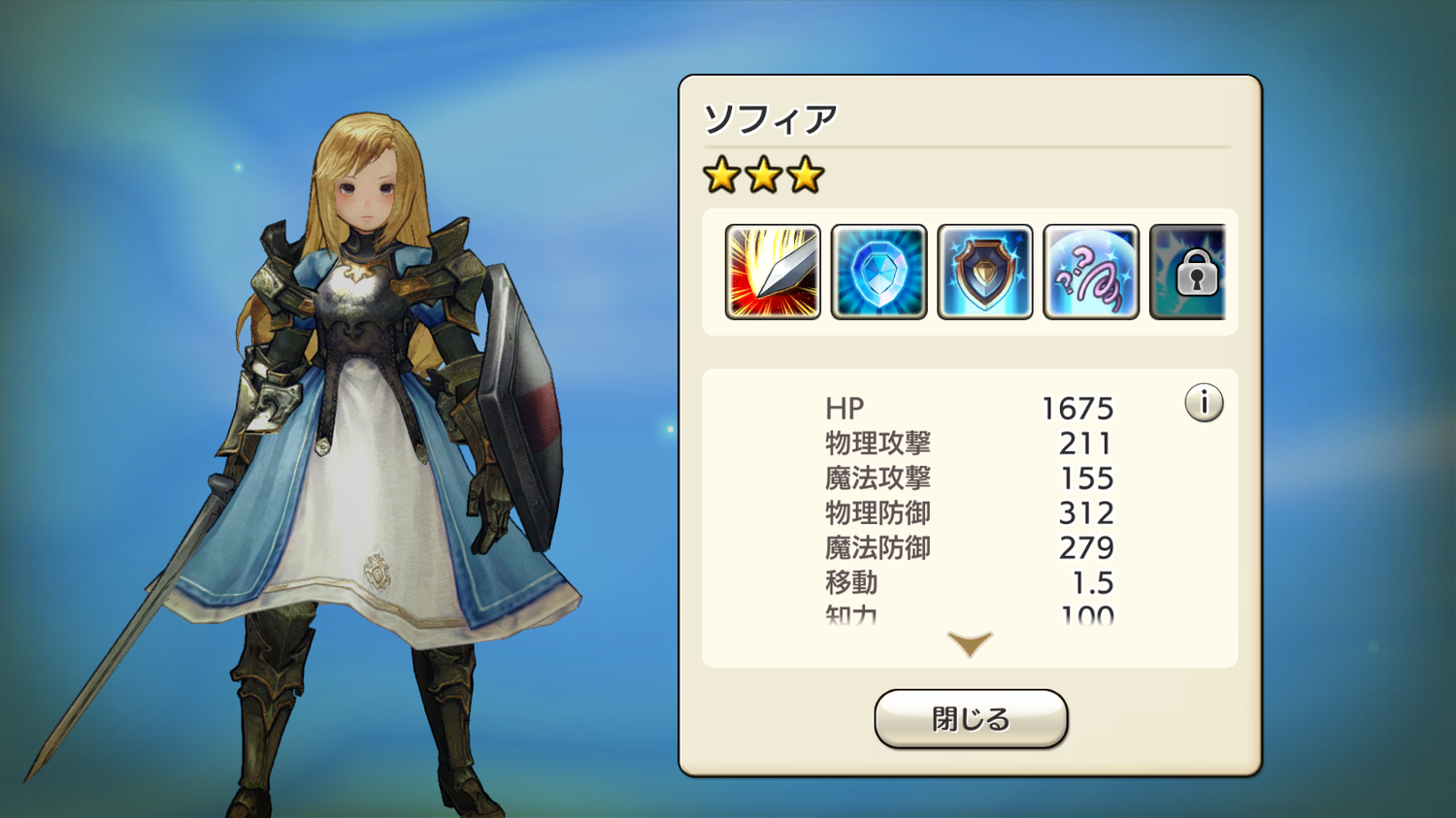Image resolution: width=1456 pixels, height=818 pixels.
Task: Tap the third gold star rating
Action: pos(806,176)
